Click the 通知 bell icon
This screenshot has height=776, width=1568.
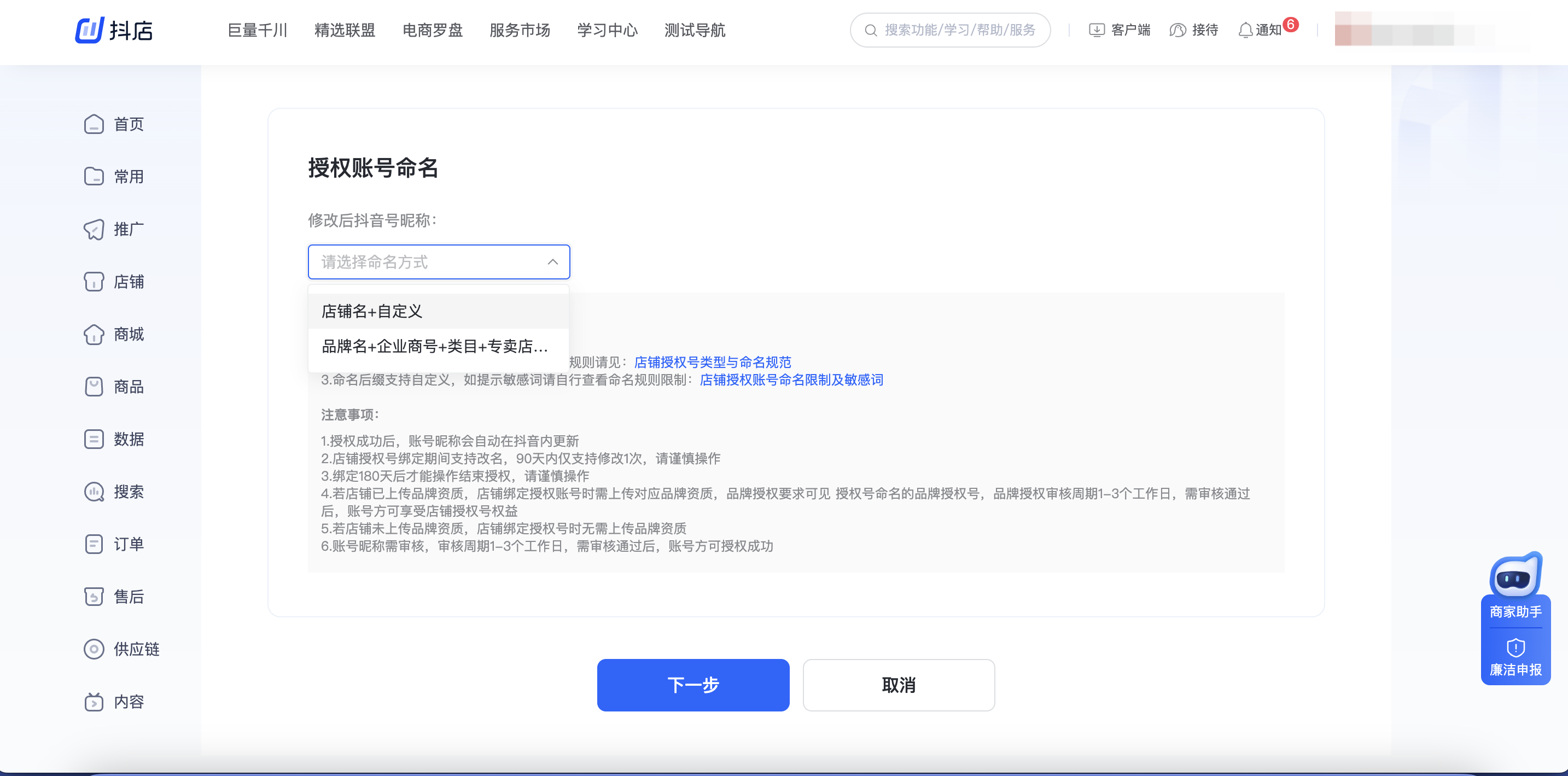1245,30
